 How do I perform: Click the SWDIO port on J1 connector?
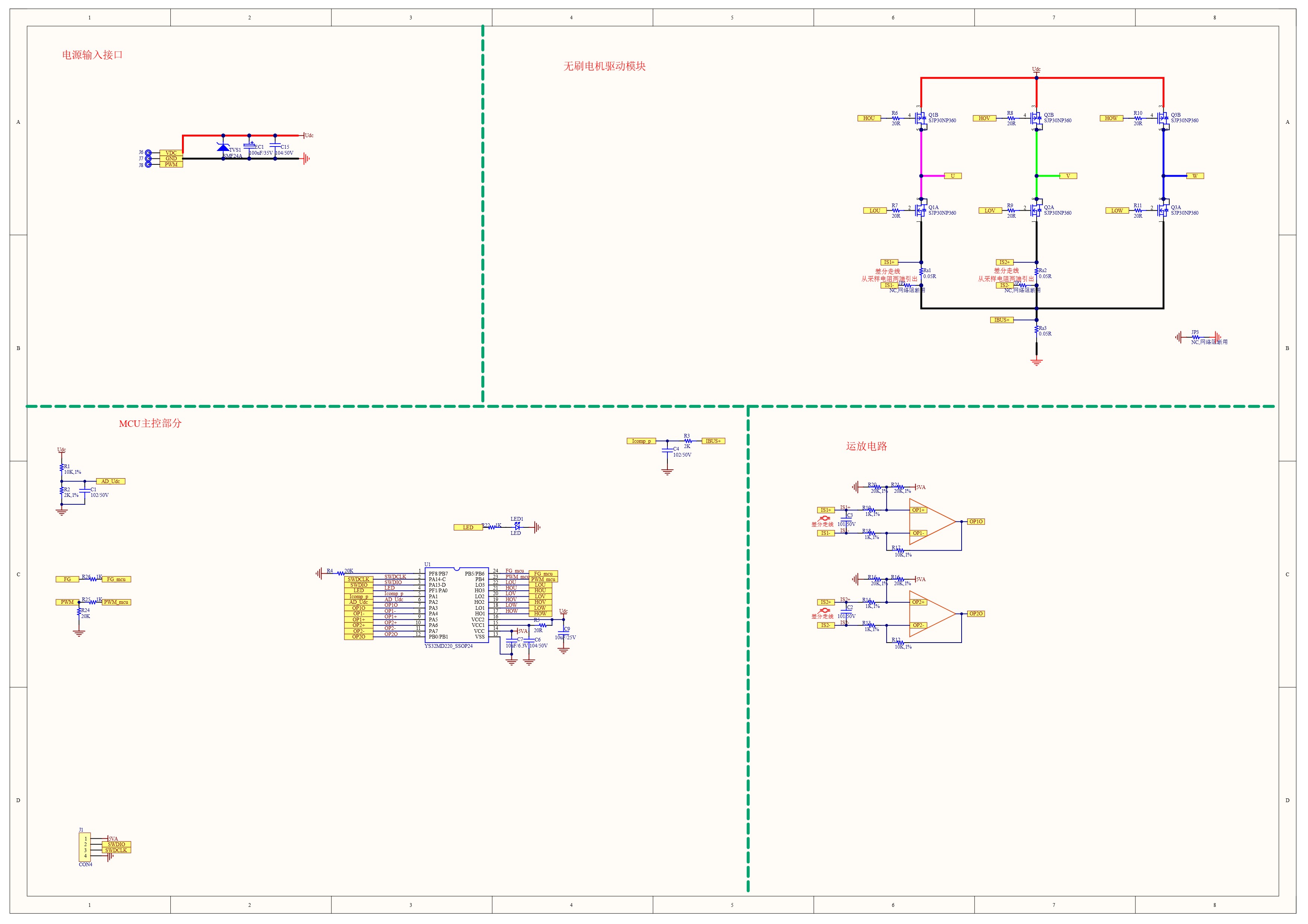point(116,844)
